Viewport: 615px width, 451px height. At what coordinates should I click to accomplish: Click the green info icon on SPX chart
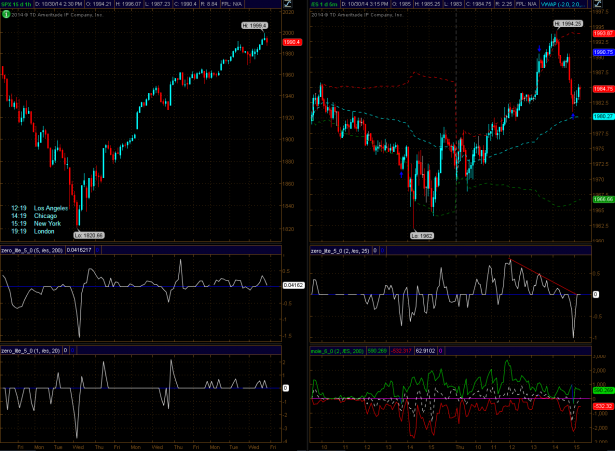click(x=6, y=15)
